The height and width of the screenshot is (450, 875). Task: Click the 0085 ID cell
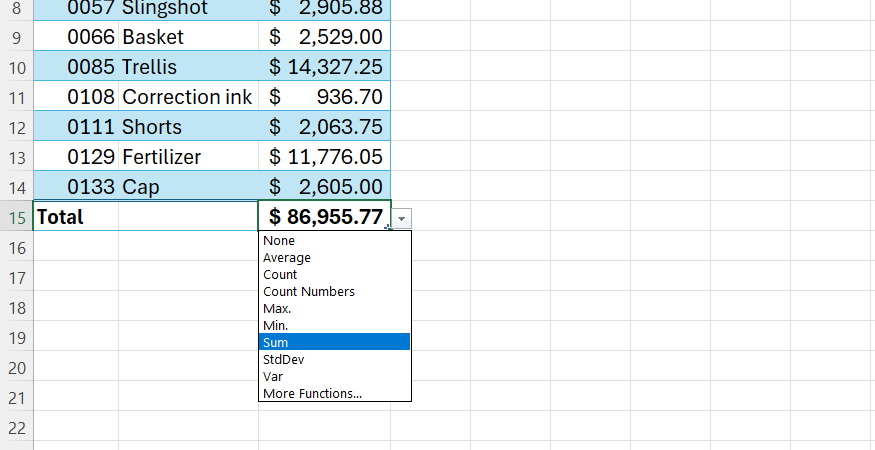(76, 66)
